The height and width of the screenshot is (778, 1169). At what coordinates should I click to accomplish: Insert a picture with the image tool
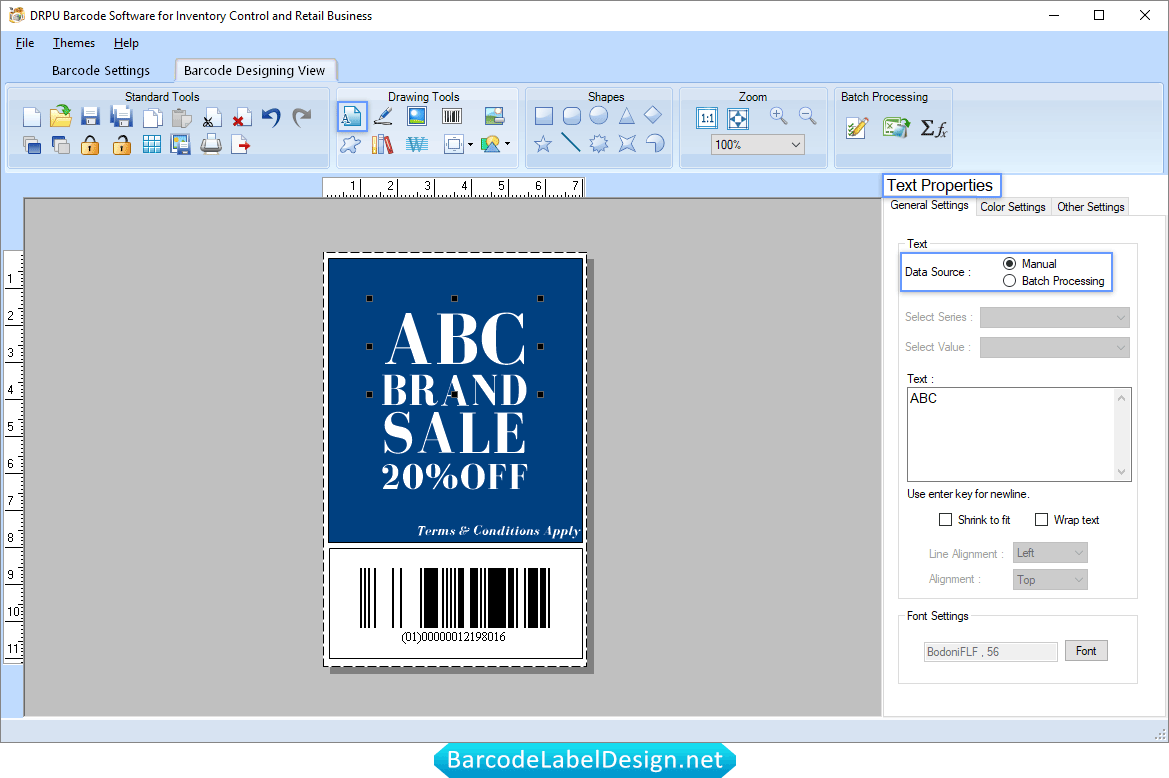[417, 116]
